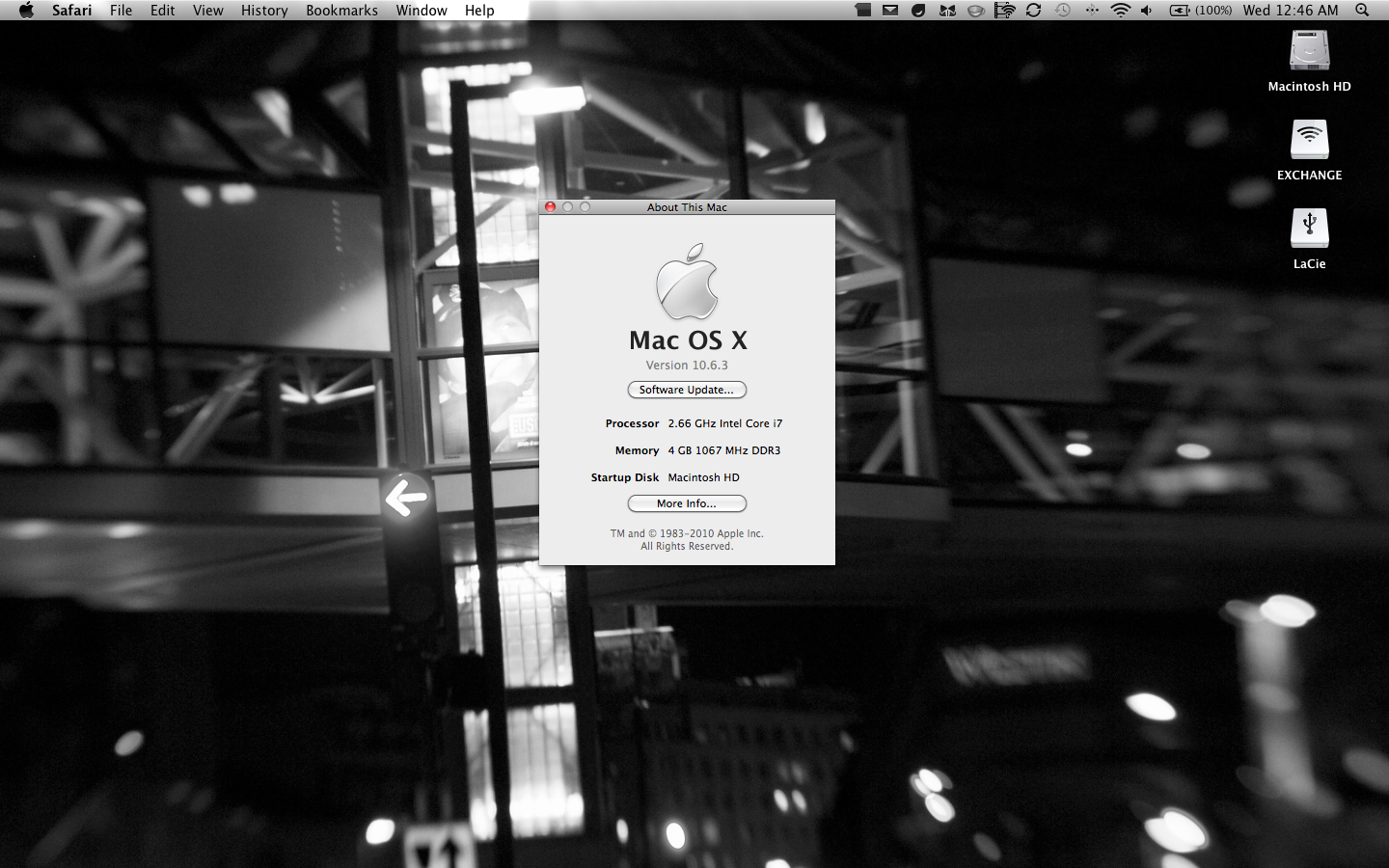Click the film strip Wi-Fi menu bar icon
This screenshot has width=1389, height=868.
[1004, 10]
